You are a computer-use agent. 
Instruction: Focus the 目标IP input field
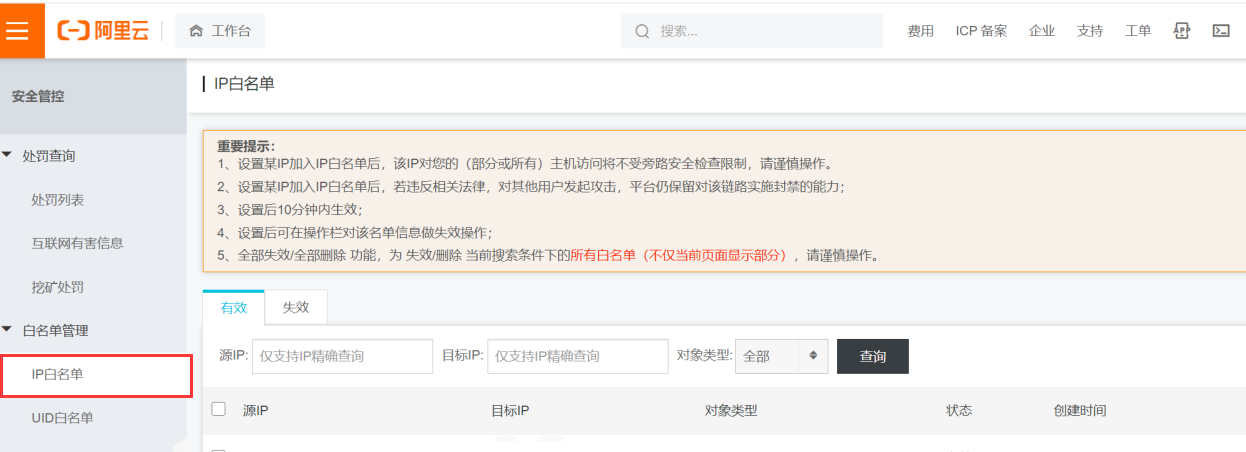pyautogui.click(x=577, y=356)
